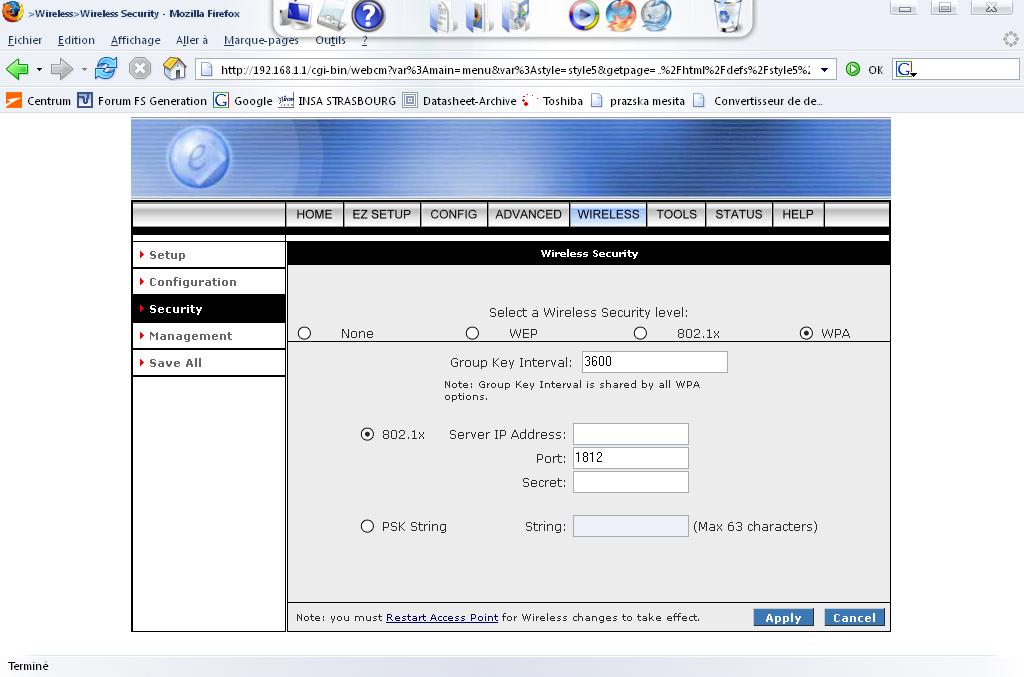The height and width of the screenshot is (677, 1024).
Task: Choose the 802.1x WPA server option radio
Action: (367, 434)
